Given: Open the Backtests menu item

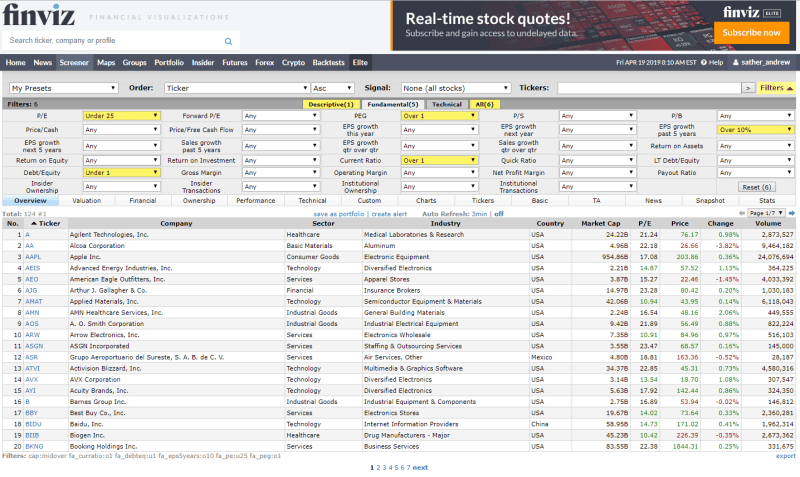Looking at the screenshot, I should tap(329, 63).
